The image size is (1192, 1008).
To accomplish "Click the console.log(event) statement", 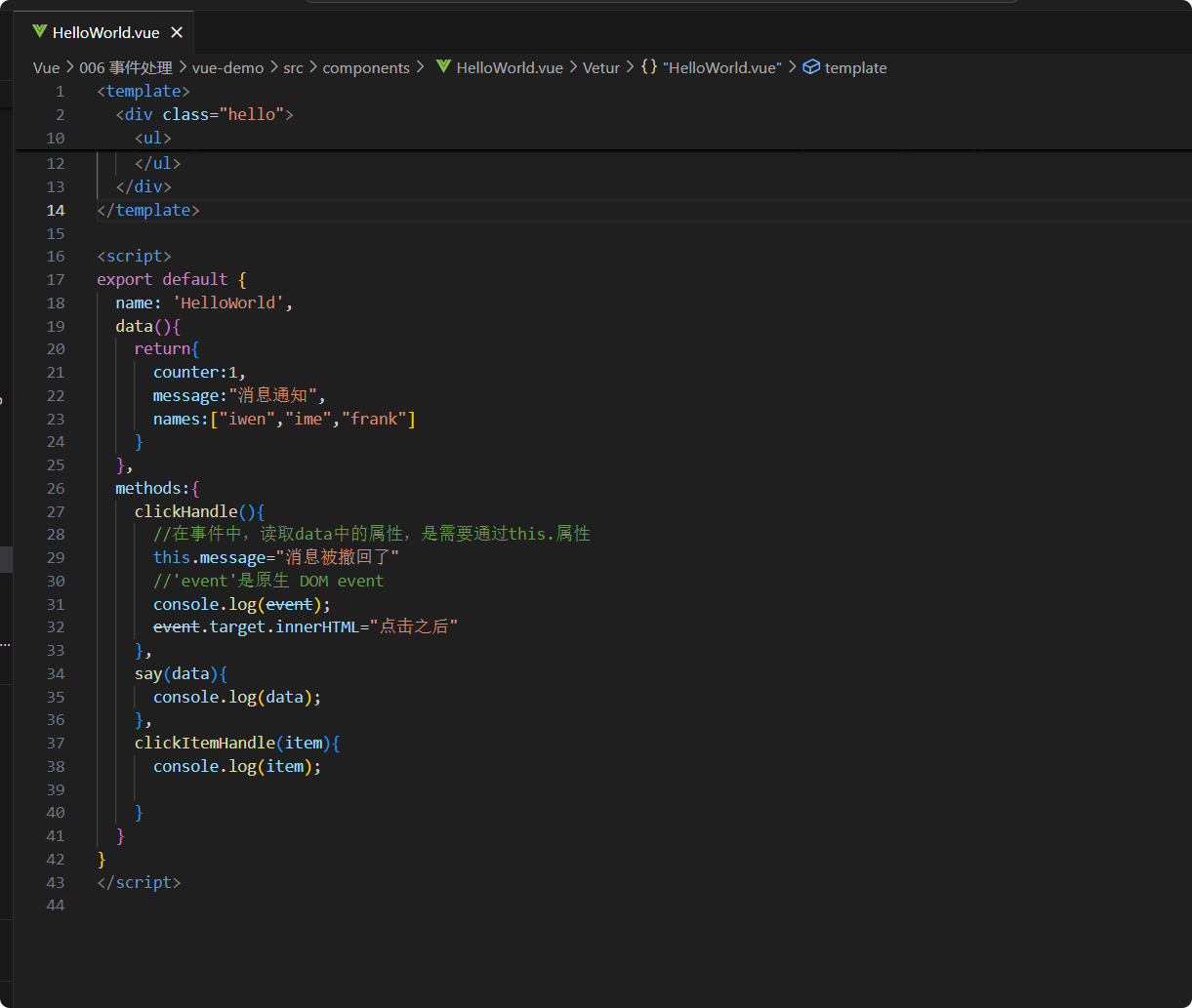I will (242, 604).
